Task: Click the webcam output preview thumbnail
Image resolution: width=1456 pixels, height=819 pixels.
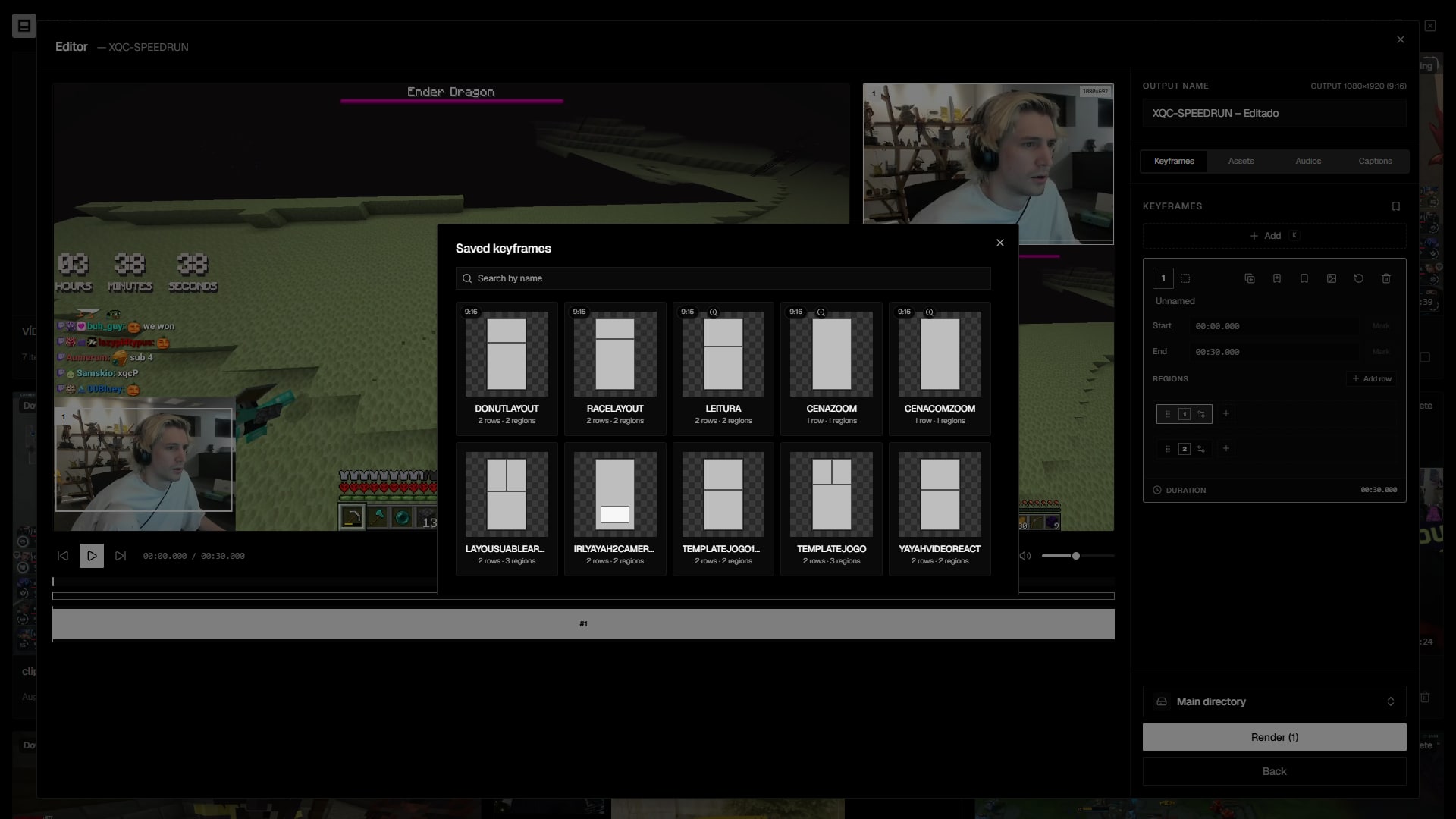Action: pos(988,164)
